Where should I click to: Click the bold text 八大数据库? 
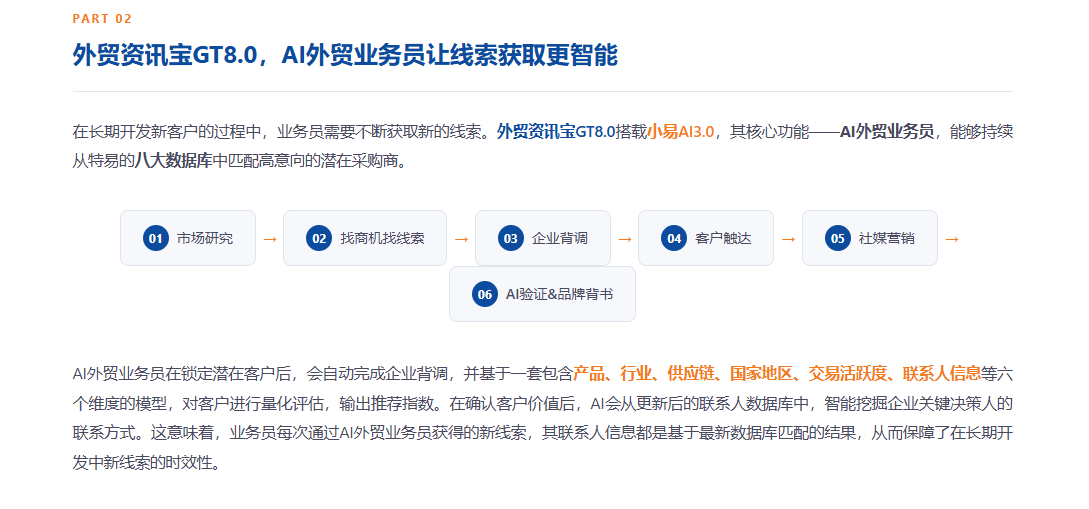pos(173,162)
